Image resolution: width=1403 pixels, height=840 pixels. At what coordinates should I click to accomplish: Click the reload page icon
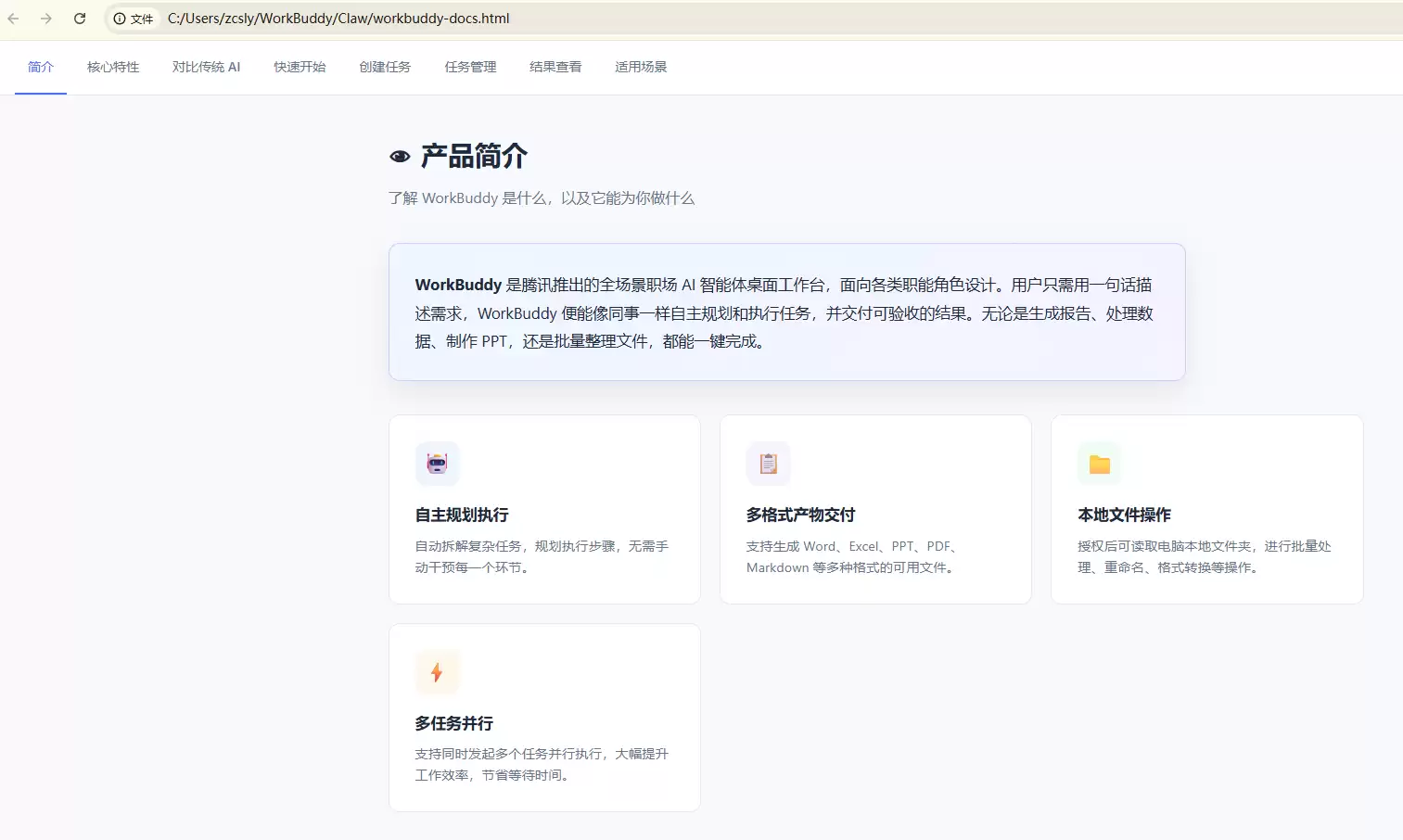pyautogui.click(x=80, y=18)
